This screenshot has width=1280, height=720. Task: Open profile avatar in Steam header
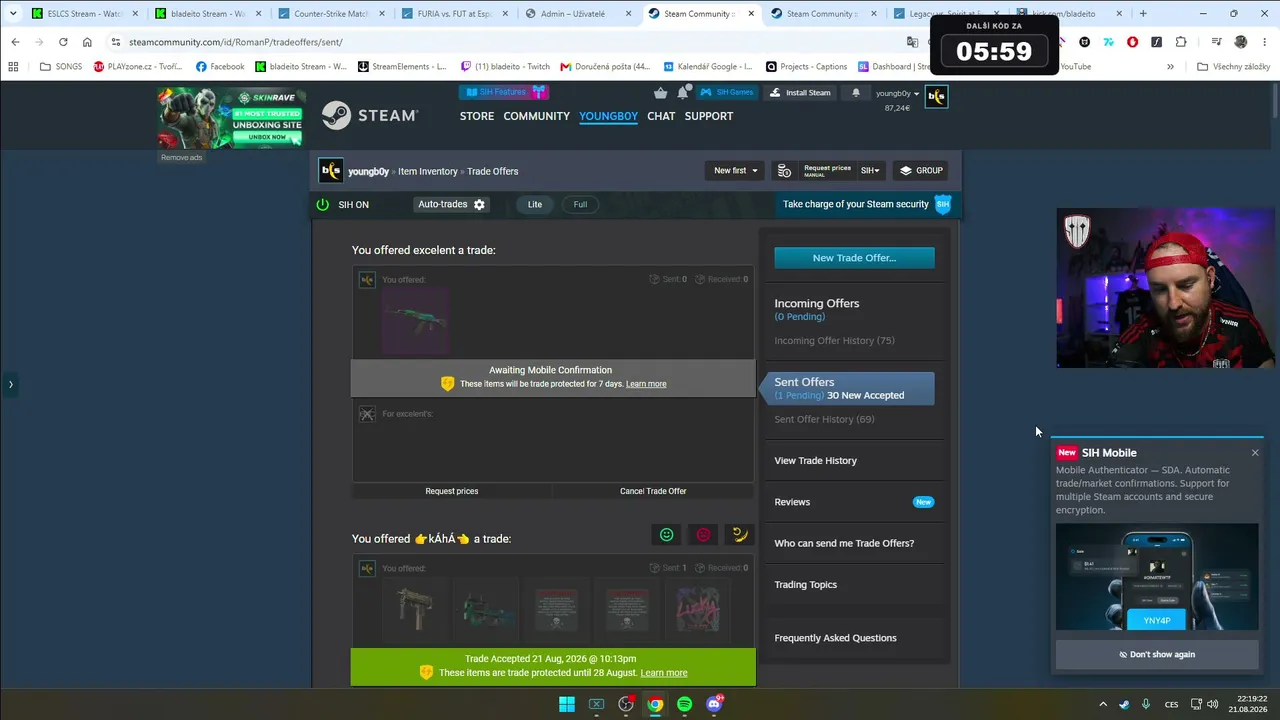coord(936,96)
